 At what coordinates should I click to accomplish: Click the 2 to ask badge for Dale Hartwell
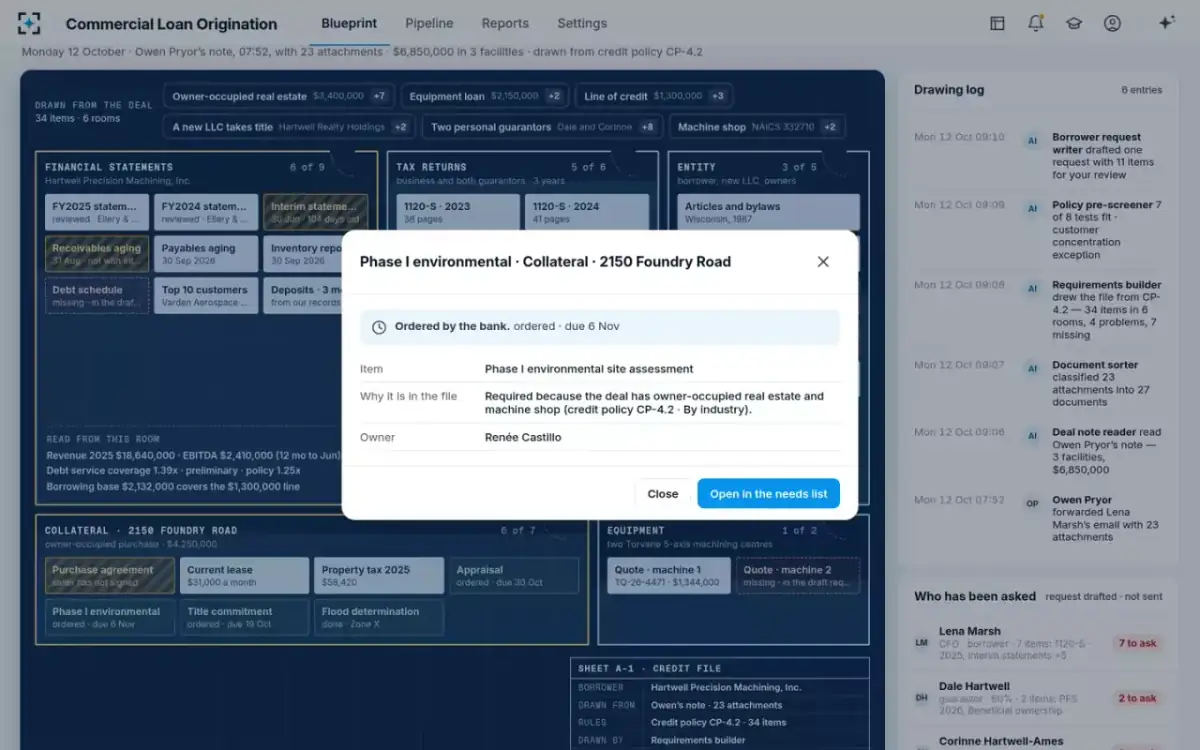pos(1137,698)
